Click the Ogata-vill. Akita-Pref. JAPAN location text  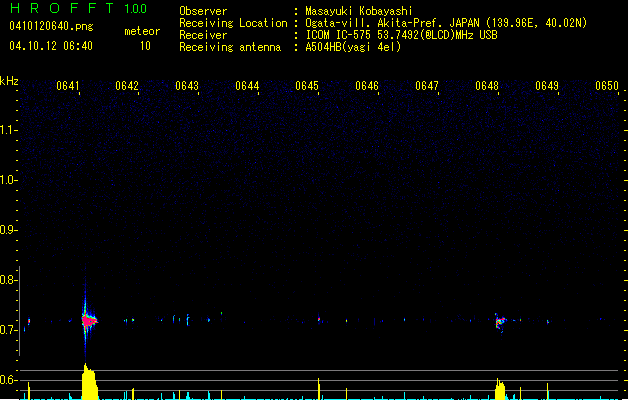(446, 23)
